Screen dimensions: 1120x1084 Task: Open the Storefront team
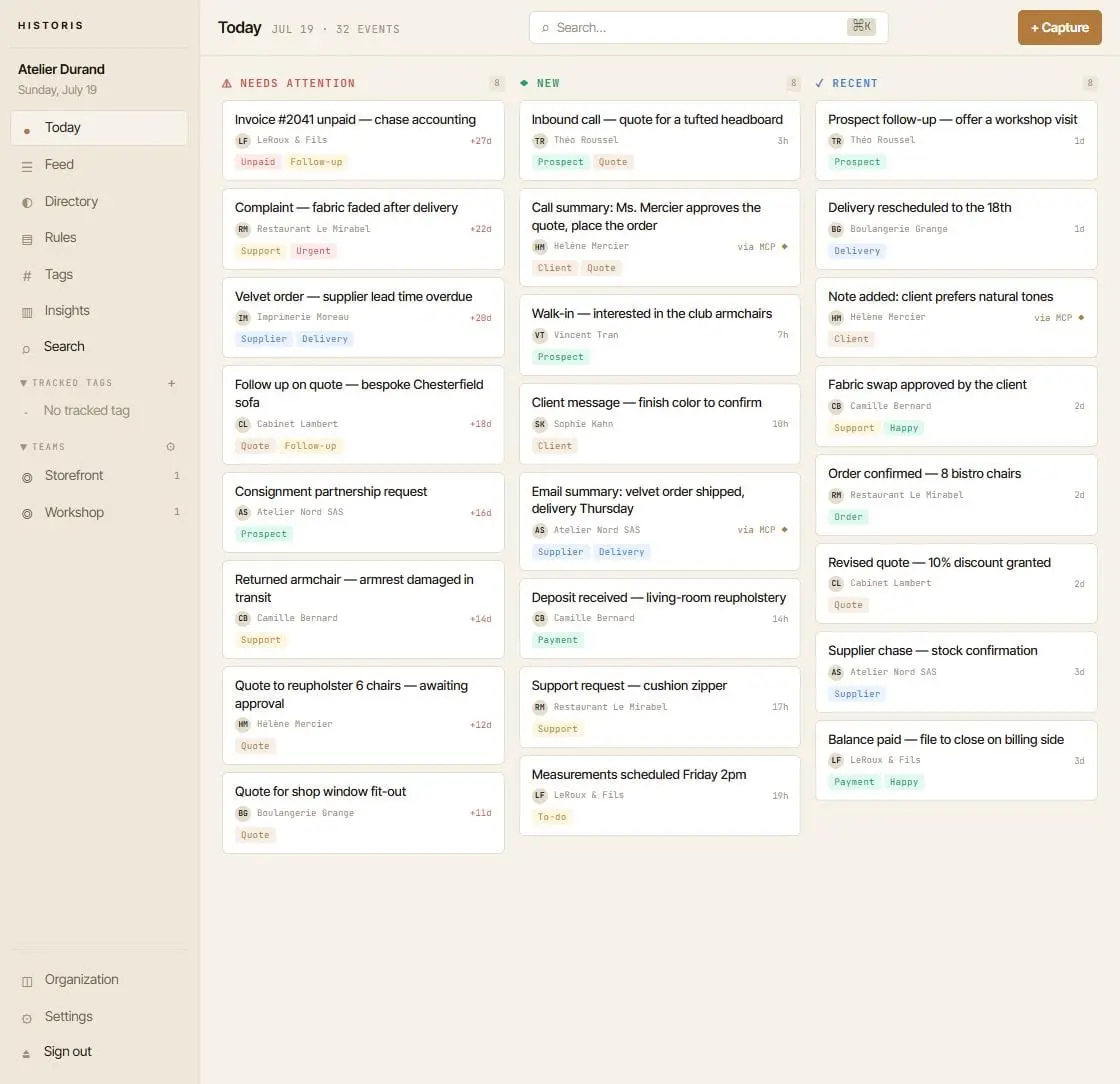click(x=99, y=476)
